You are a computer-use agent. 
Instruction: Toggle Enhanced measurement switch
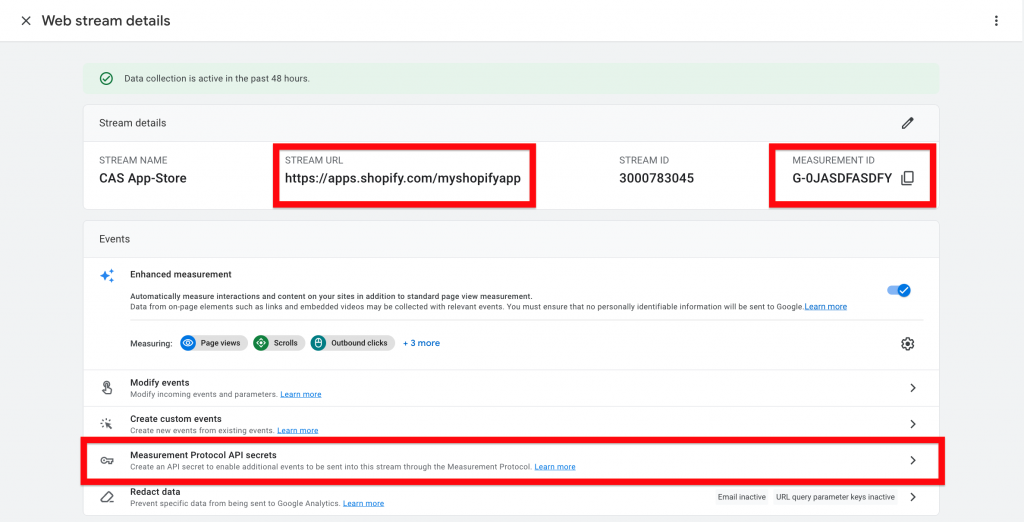coord(899,290)
